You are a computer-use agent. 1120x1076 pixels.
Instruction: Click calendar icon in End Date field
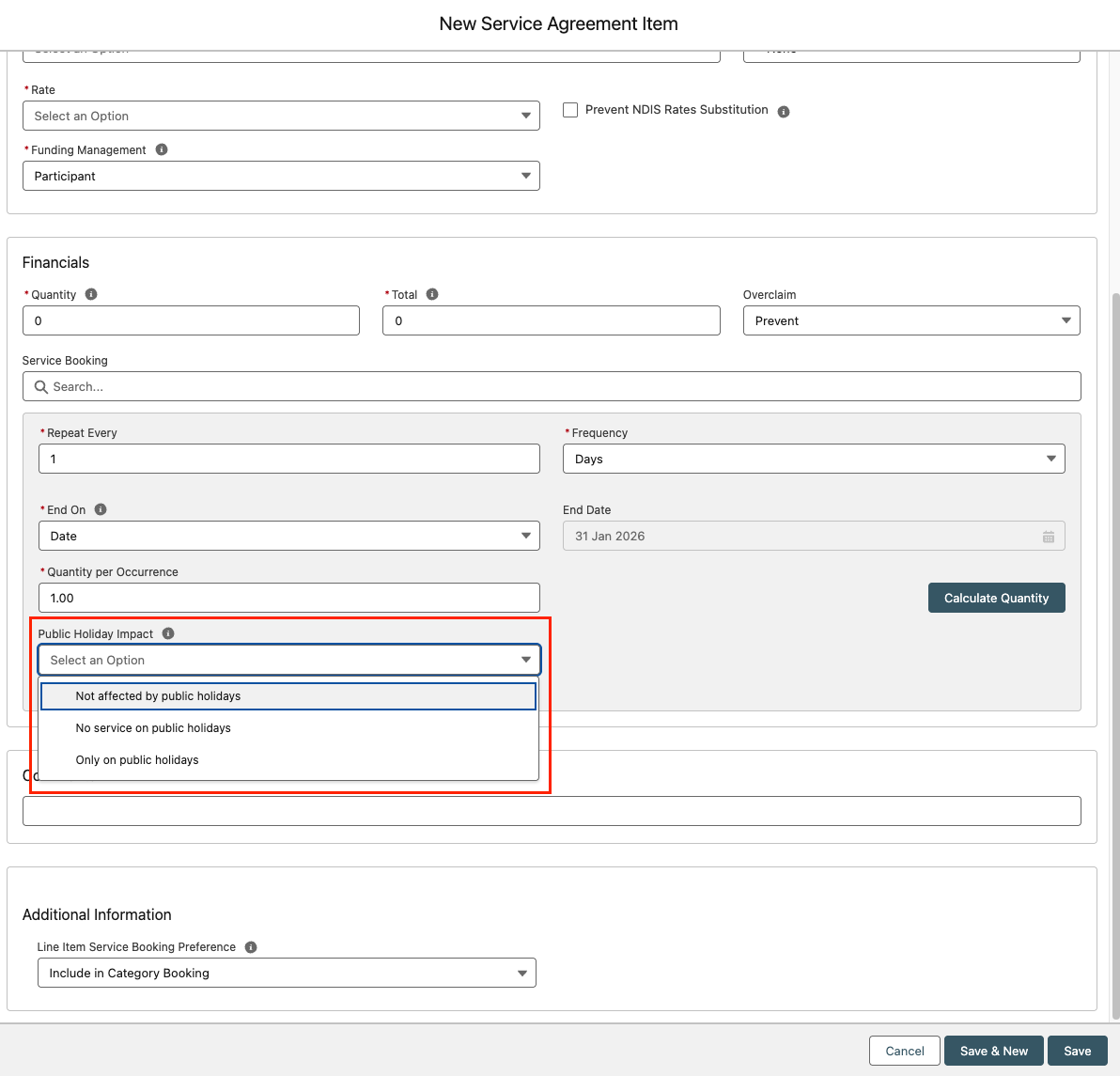pyautogui.click(x=1048, y=537)
